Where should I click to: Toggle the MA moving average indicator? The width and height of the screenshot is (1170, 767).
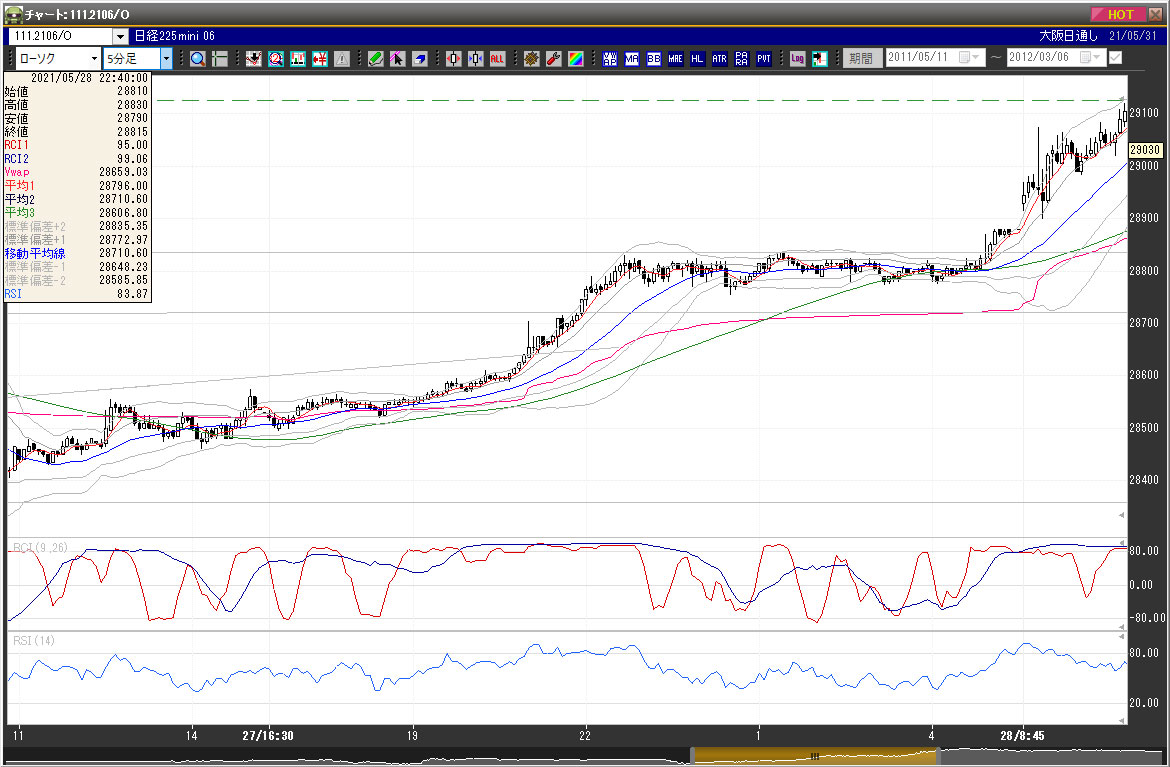point(631,58)
